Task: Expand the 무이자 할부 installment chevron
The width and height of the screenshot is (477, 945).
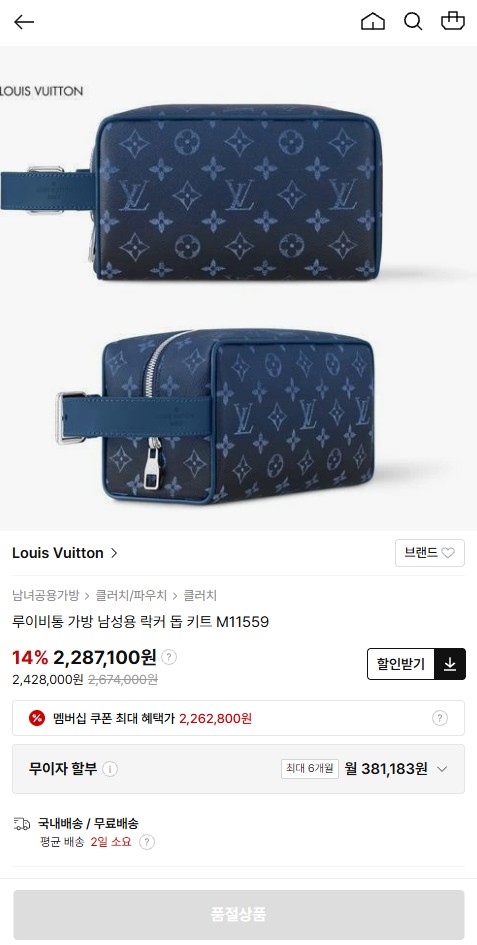Action: (442, 769)
